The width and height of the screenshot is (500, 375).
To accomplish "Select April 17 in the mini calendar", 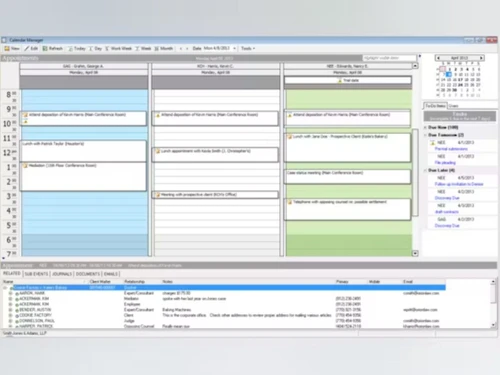I will [460, 80].
